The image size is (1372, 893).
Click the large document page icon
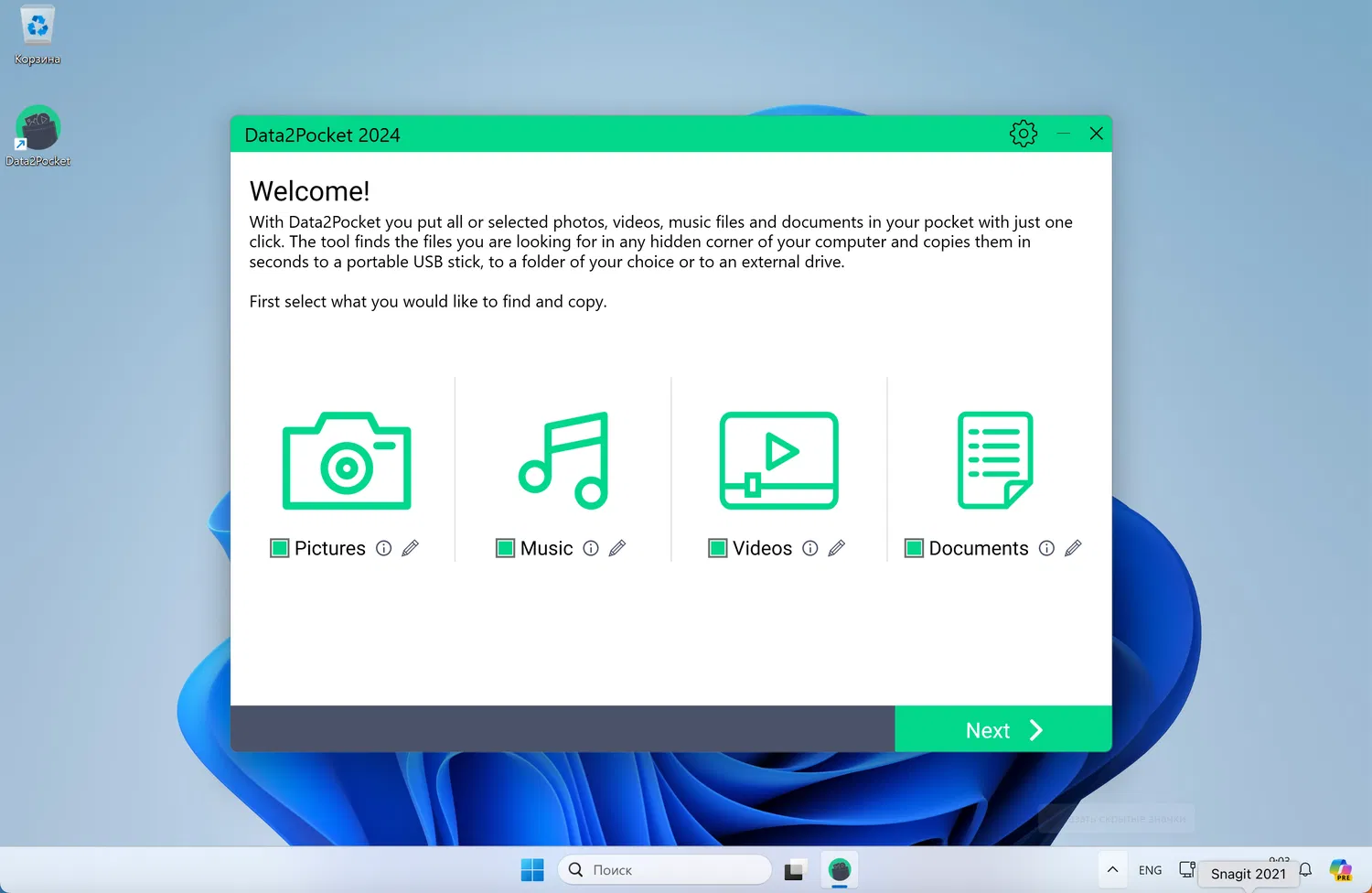point(995,460)
